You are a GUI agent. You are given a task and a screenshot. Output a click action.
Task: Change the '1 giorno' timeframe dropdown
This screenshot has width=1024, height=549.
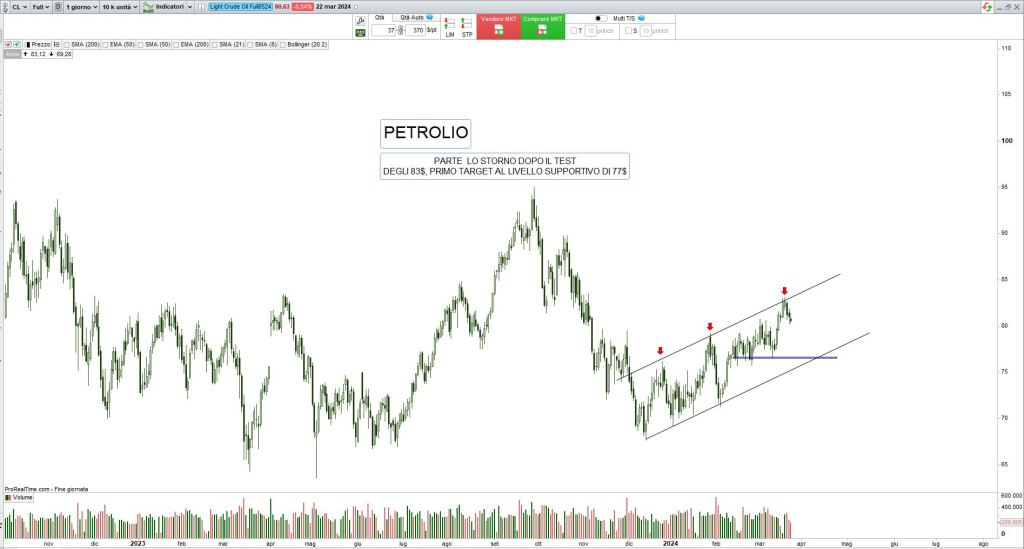(81, 7)
